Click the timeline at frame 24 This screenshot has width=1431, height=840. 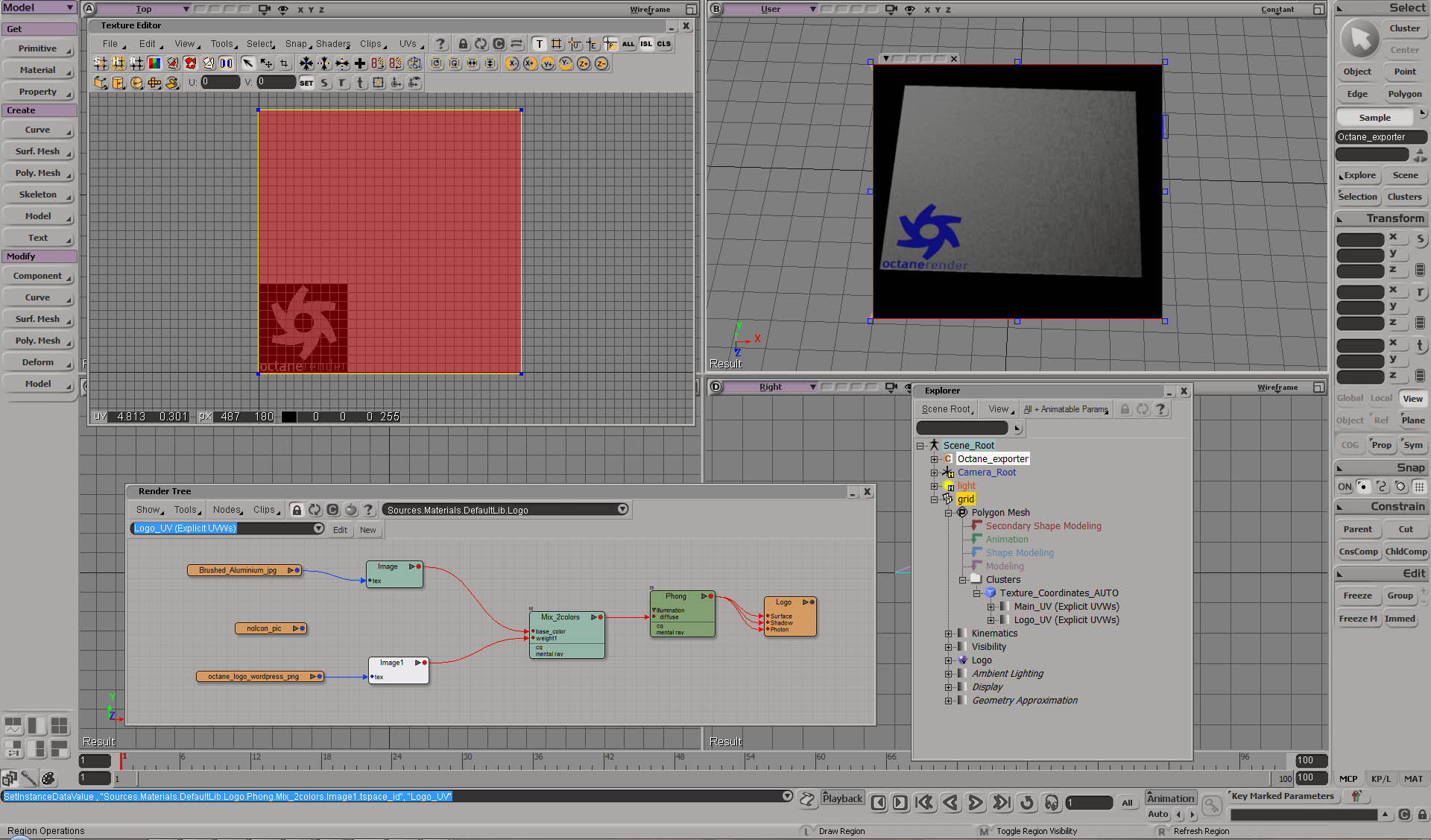click(392, 760)
